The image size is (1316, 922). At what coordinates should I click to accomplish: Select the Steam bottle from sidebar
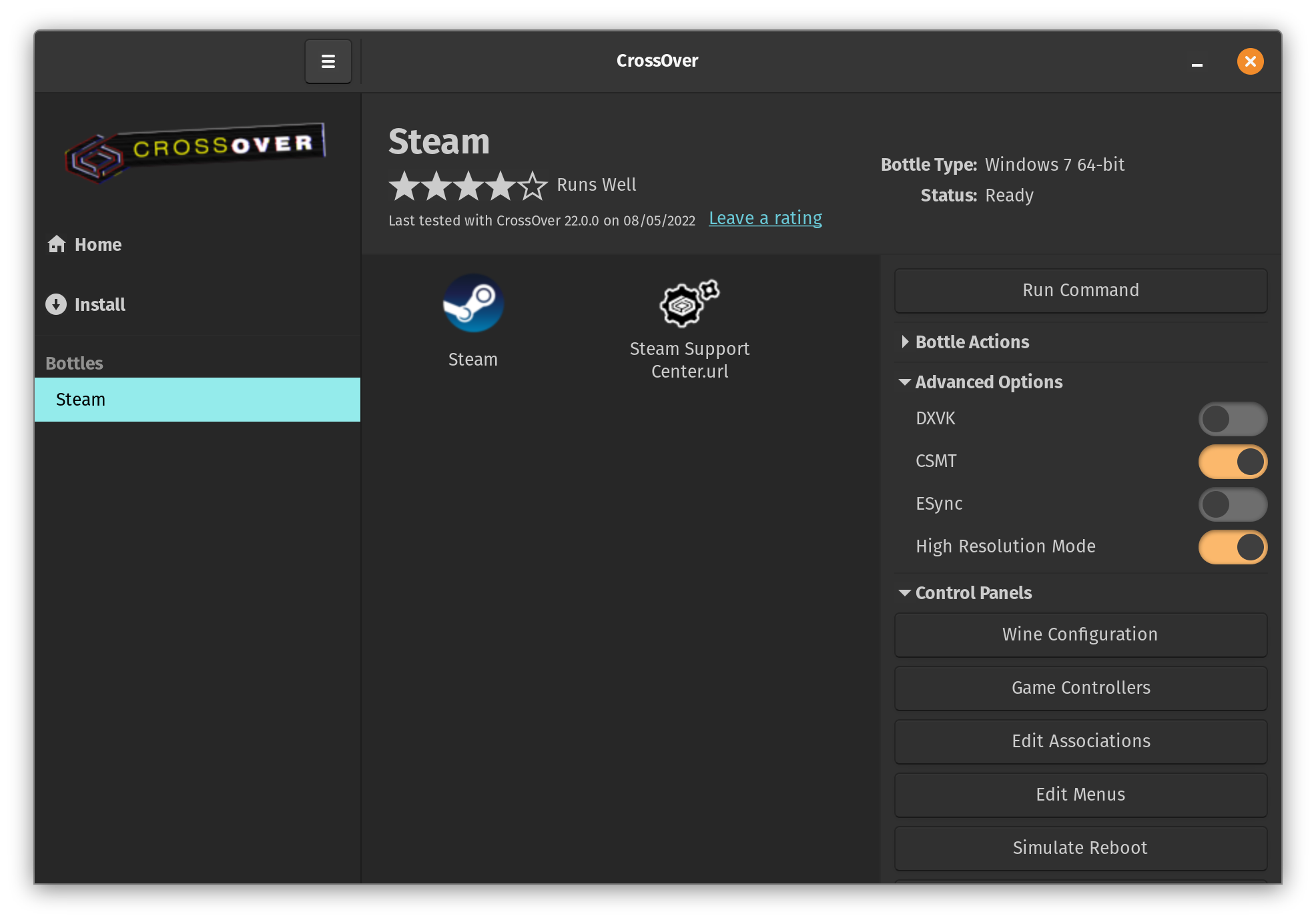click(196, 399)
